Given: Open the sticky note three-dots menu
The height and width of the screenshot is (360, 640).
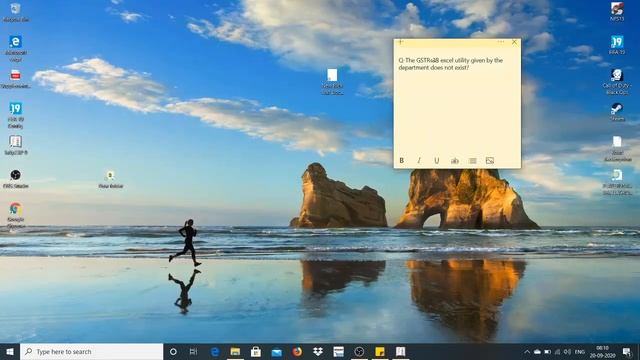Looking at the screenshot, I should [x=501, y=42].
